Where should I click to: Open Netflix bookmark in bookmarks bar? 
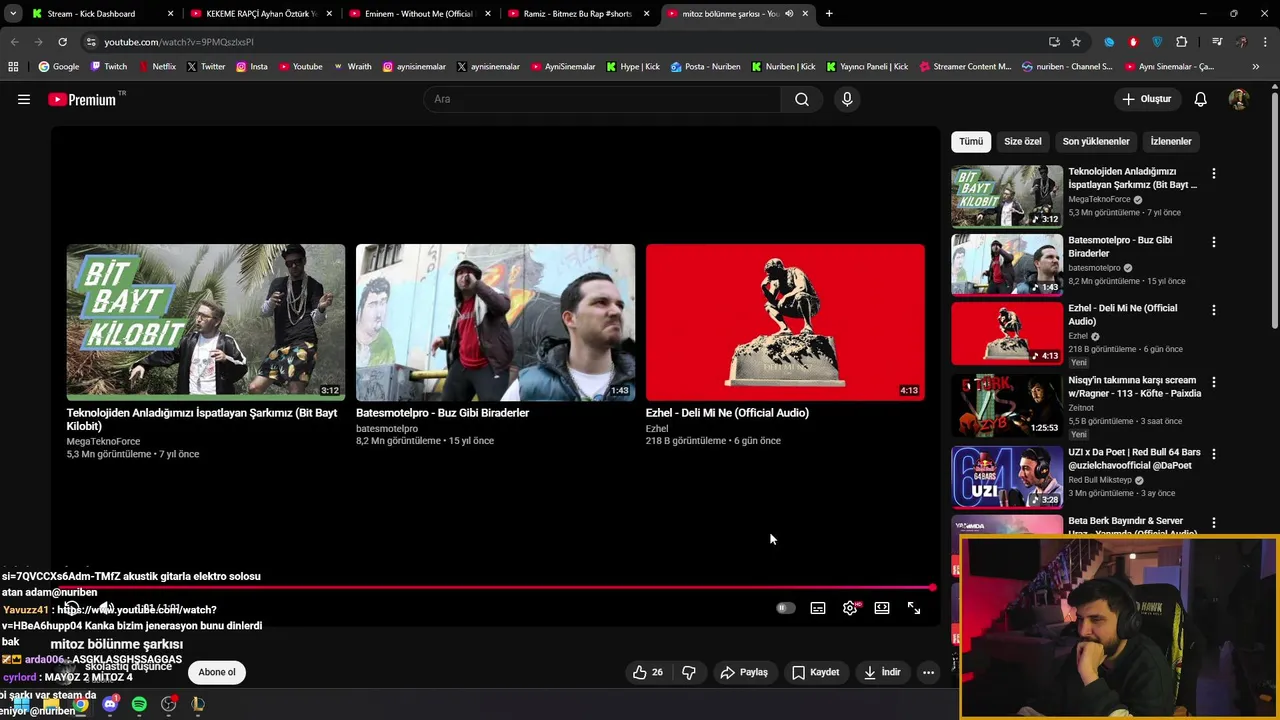pos(157,67)
